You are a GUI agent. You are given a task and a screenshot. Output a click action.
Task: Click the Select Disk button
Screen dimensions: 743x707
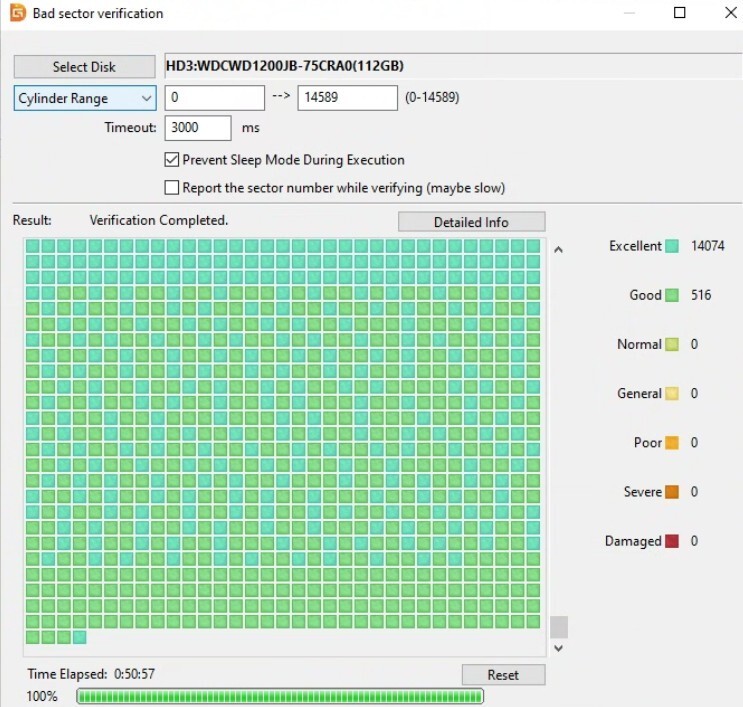(x=84, y=67)
